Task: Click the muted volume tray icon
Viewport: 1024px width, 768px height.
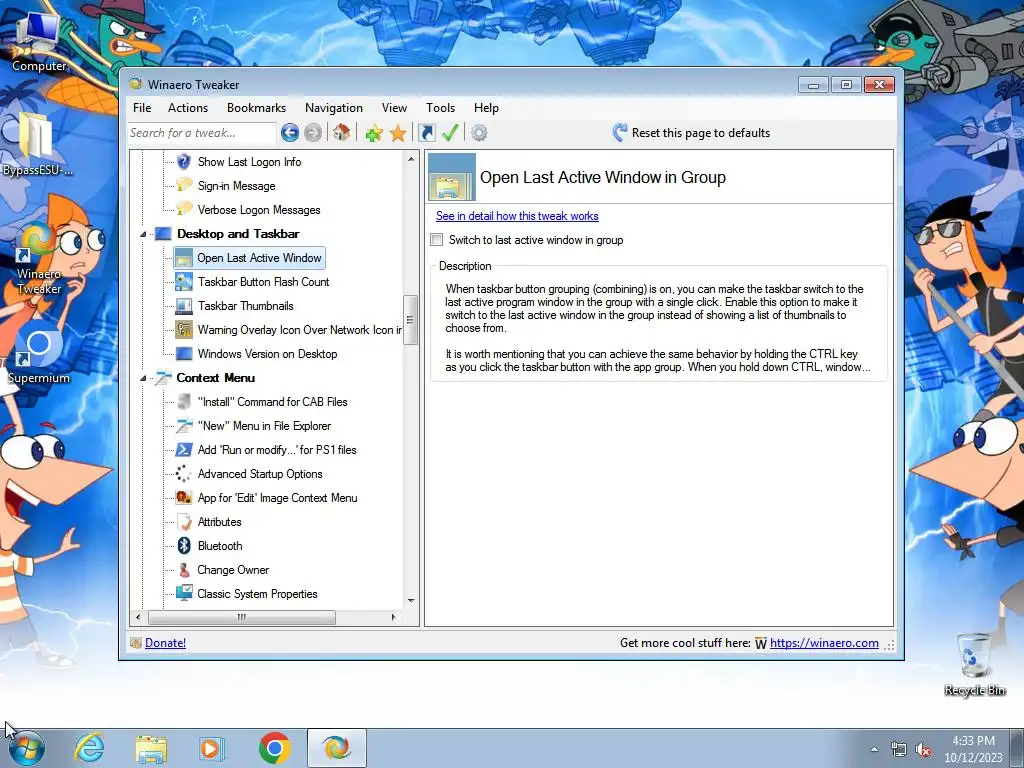Action: [x=923, y=750]
